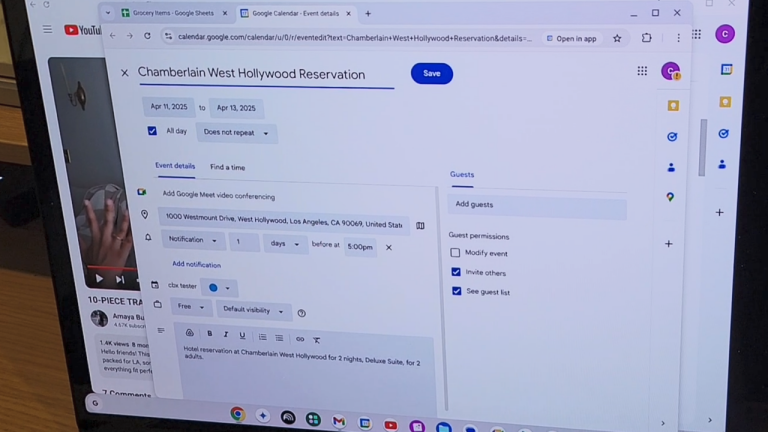This screenshot has width=768, height=432.
Task: Expand the Does not repeat dropdown
Action: tap(236, 133)
